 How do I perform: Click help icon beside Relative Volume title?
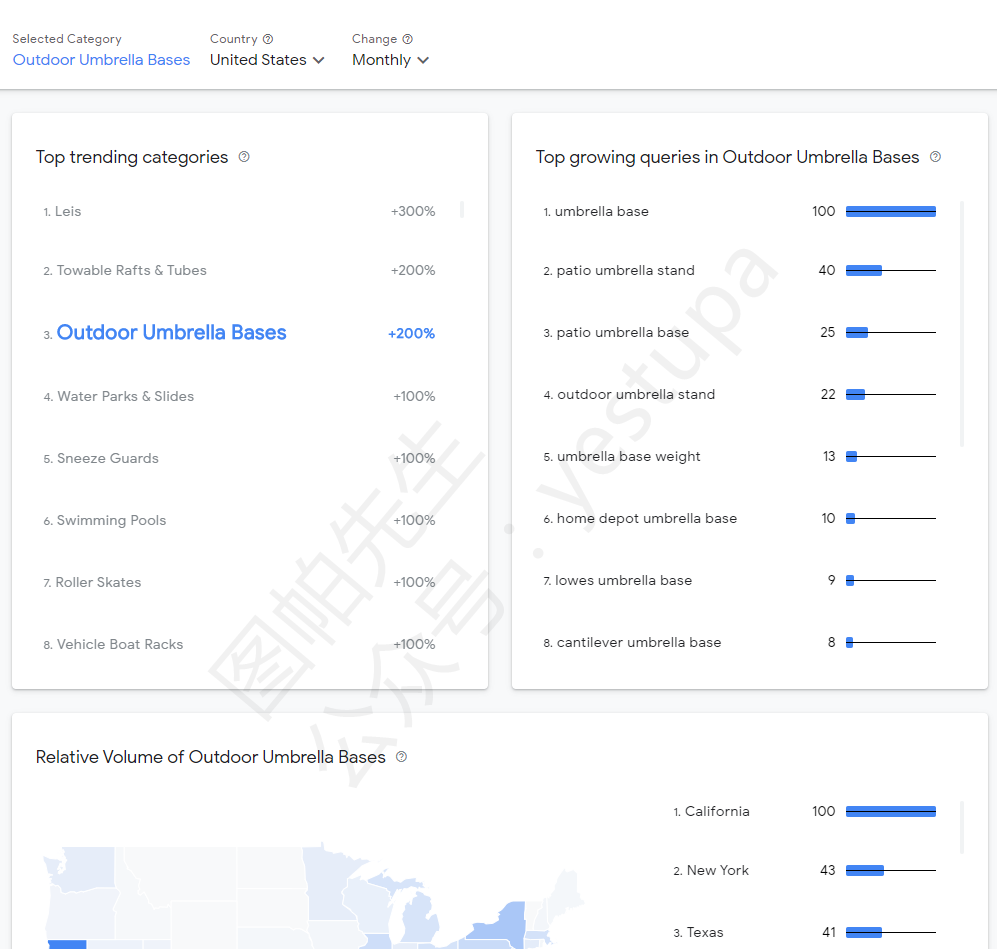click(402, 757)
